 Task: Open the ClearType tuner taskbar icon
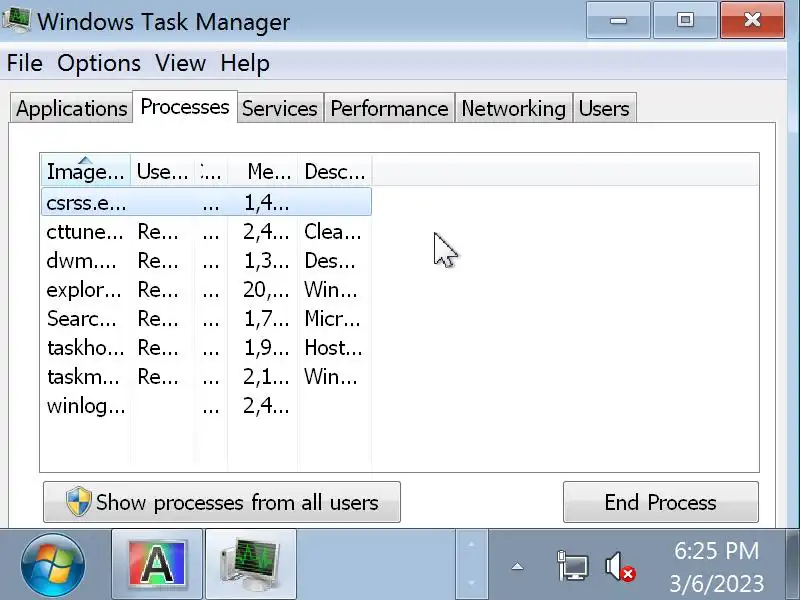[x=157, y=564]
